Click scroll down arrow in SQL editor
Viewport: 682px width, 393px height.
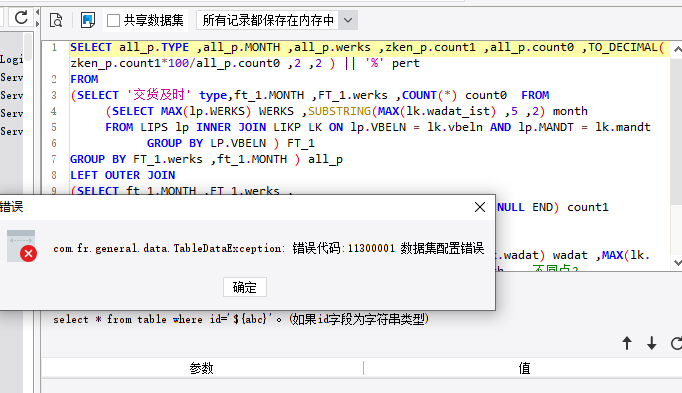click(x=677, y=263)
